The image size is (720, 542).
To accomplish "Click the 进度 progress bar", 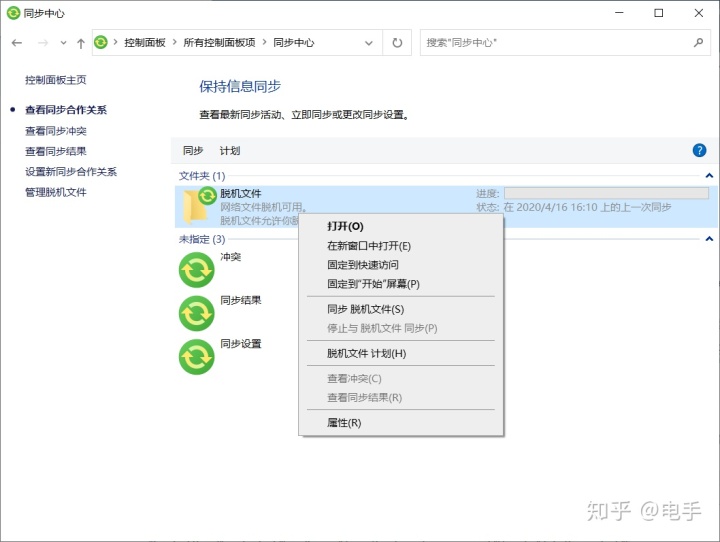I will 606,193.
